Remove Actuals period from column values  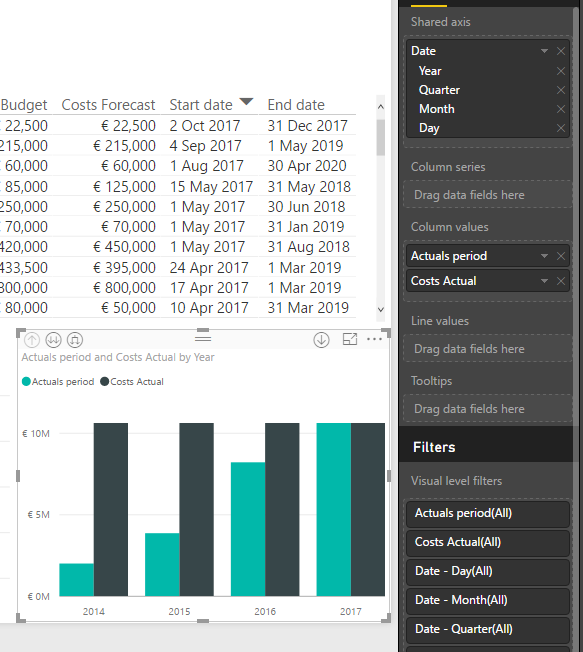click(561, 256)
